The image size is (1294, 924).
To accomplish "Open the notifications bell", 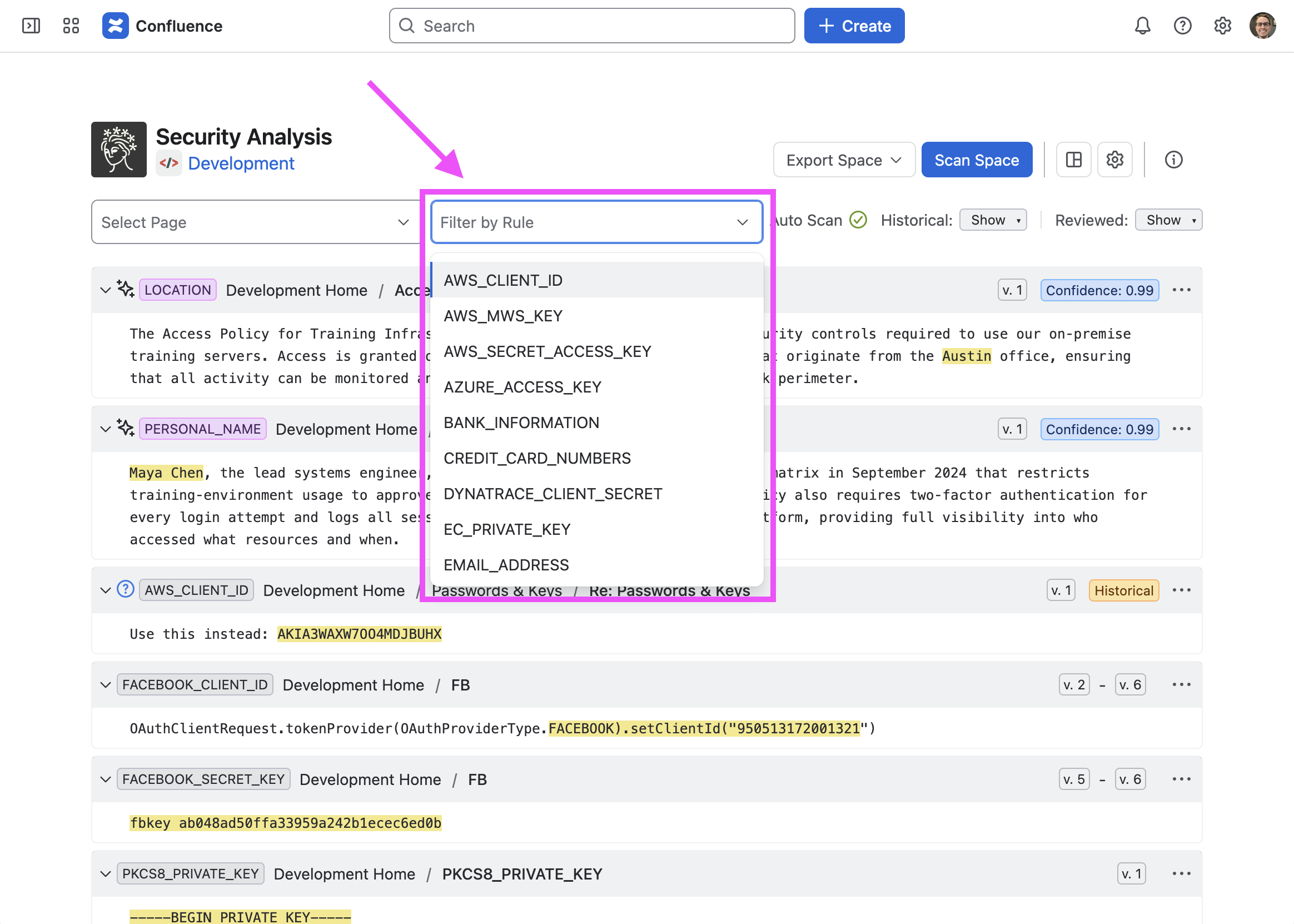I will [x=1142, y=26].
